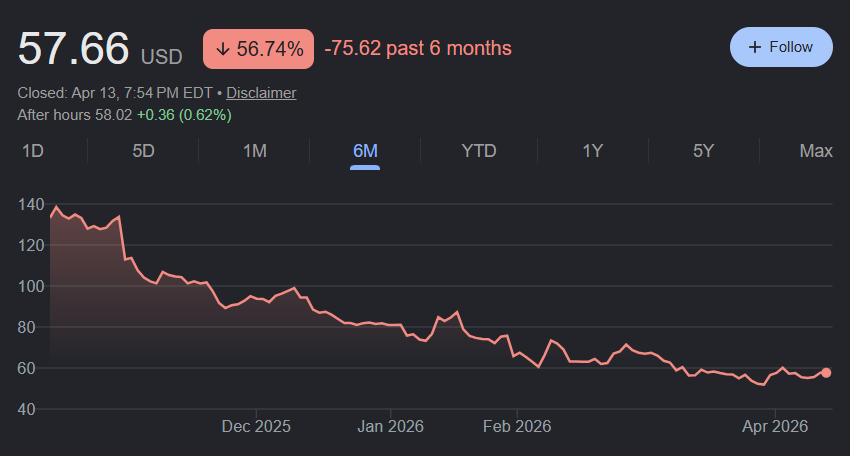Click the down arrow in the percent badge
Image resolution: width=850 pixels, height=456 pixels.
click(x=223, y=49)
